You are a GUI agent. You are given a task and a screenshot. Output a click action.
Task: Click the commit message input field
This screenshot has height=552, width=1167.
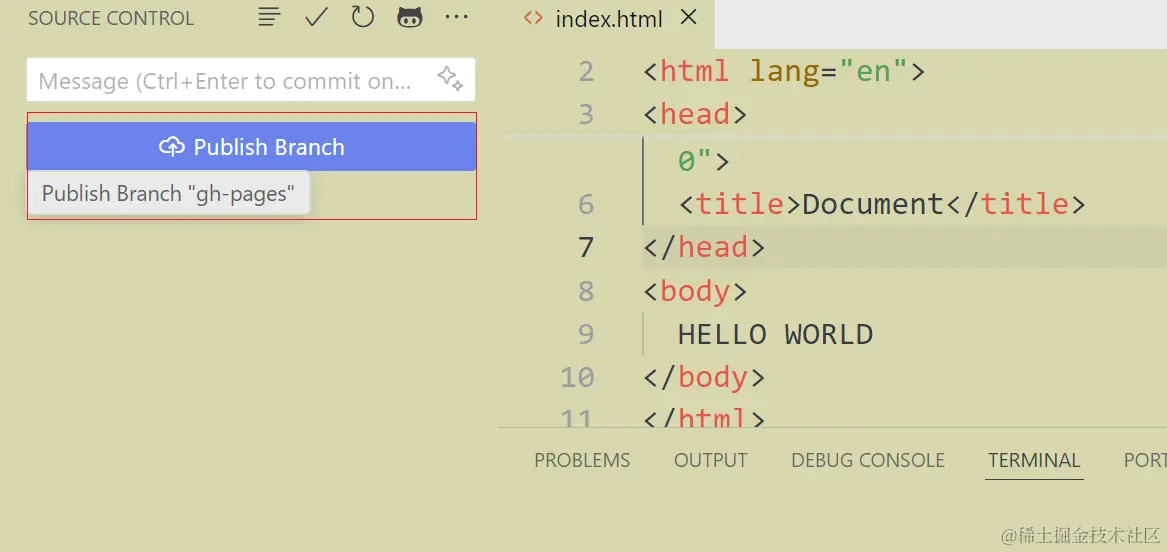click(251, 80)
